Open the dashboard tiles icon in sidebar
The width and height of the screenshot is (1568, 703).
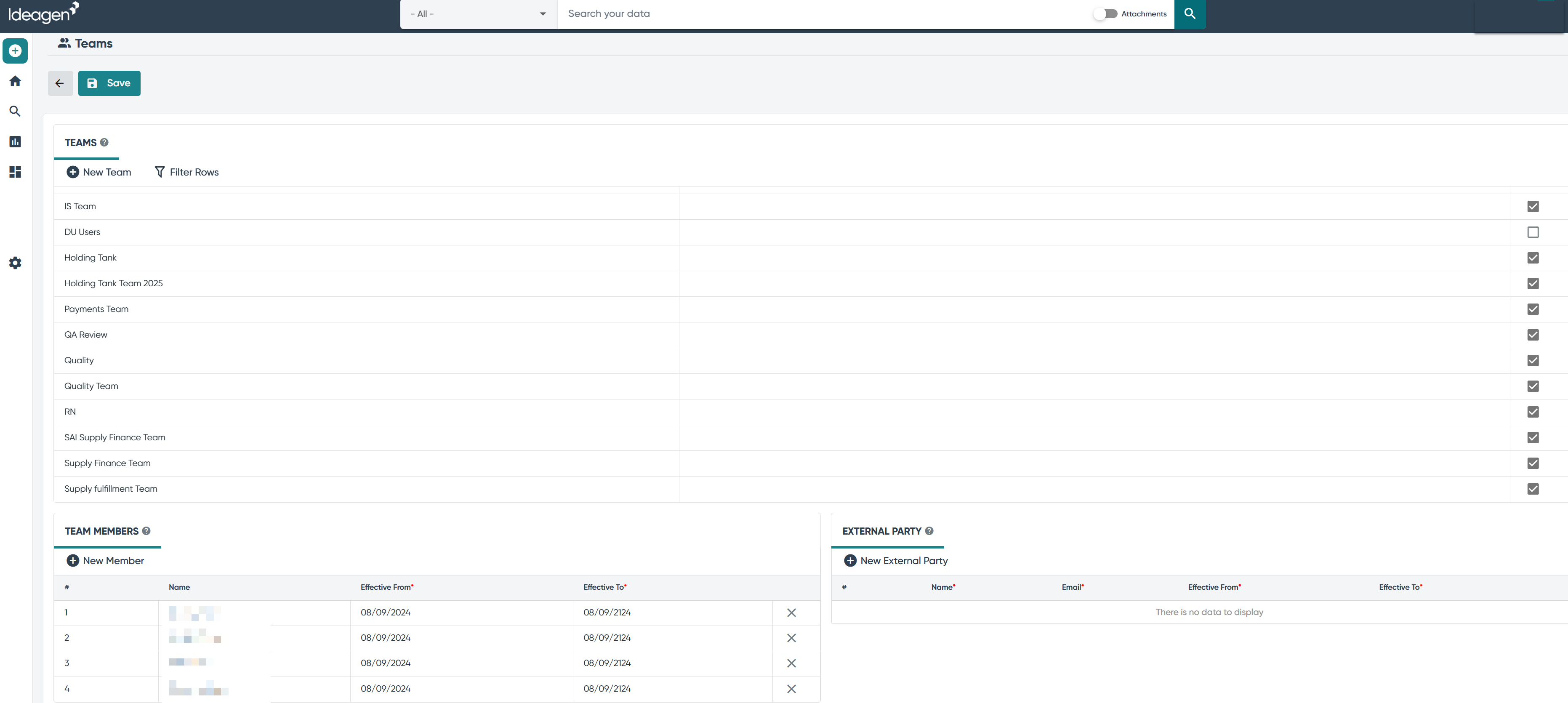[x=15, y=172]
